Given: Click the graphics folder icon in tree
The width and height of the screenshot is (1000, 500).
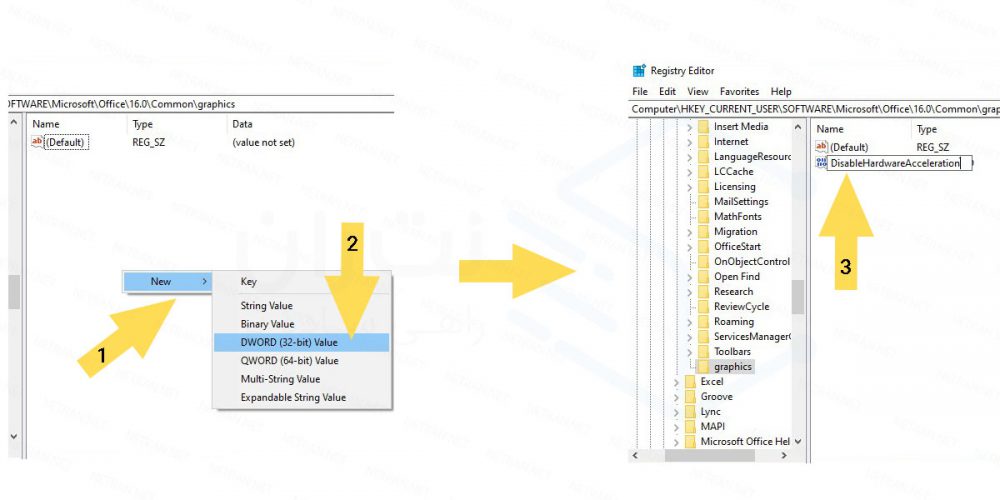Looking at the screenshot, I should point(703,367).
